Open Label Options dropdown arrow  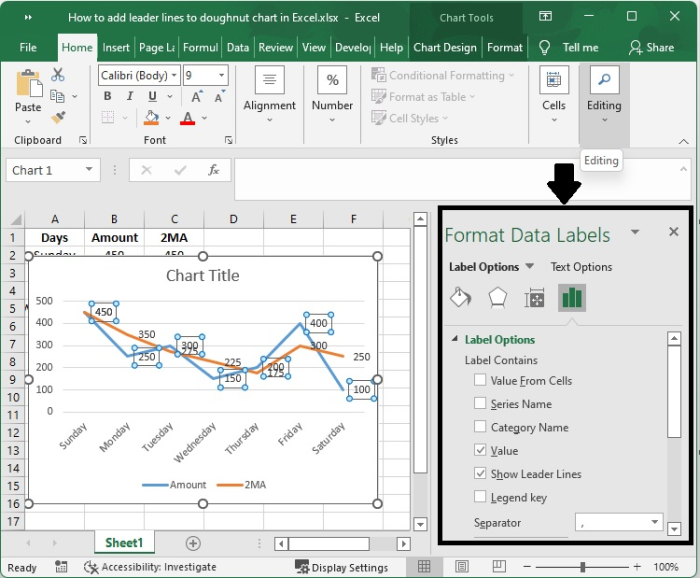coord(529,266)
